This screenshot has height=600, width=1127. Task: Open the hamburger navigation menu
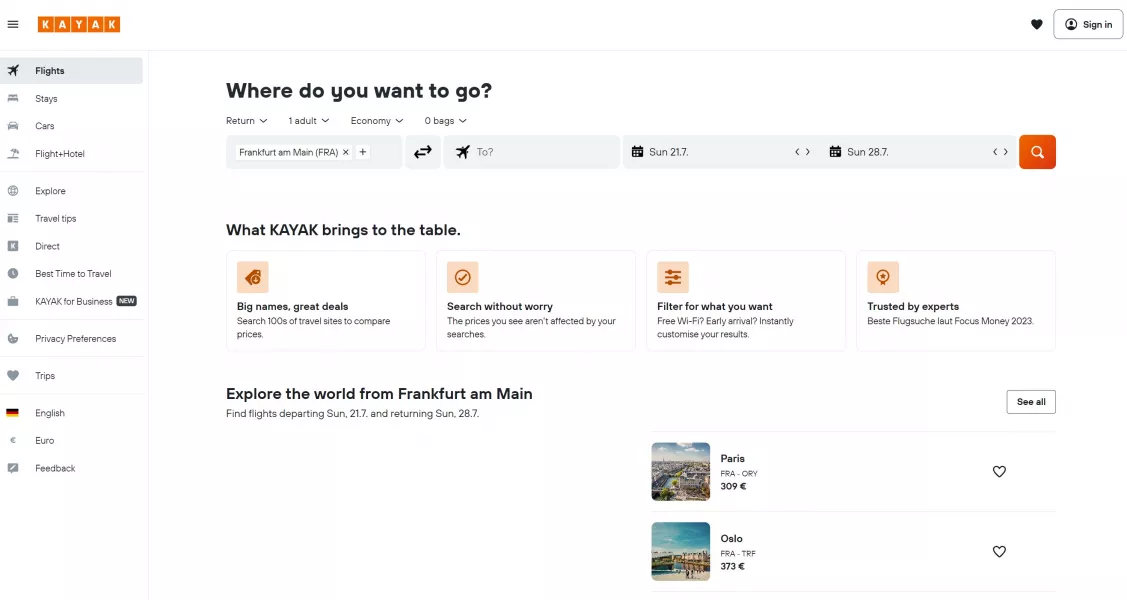[x=13, y=24]
